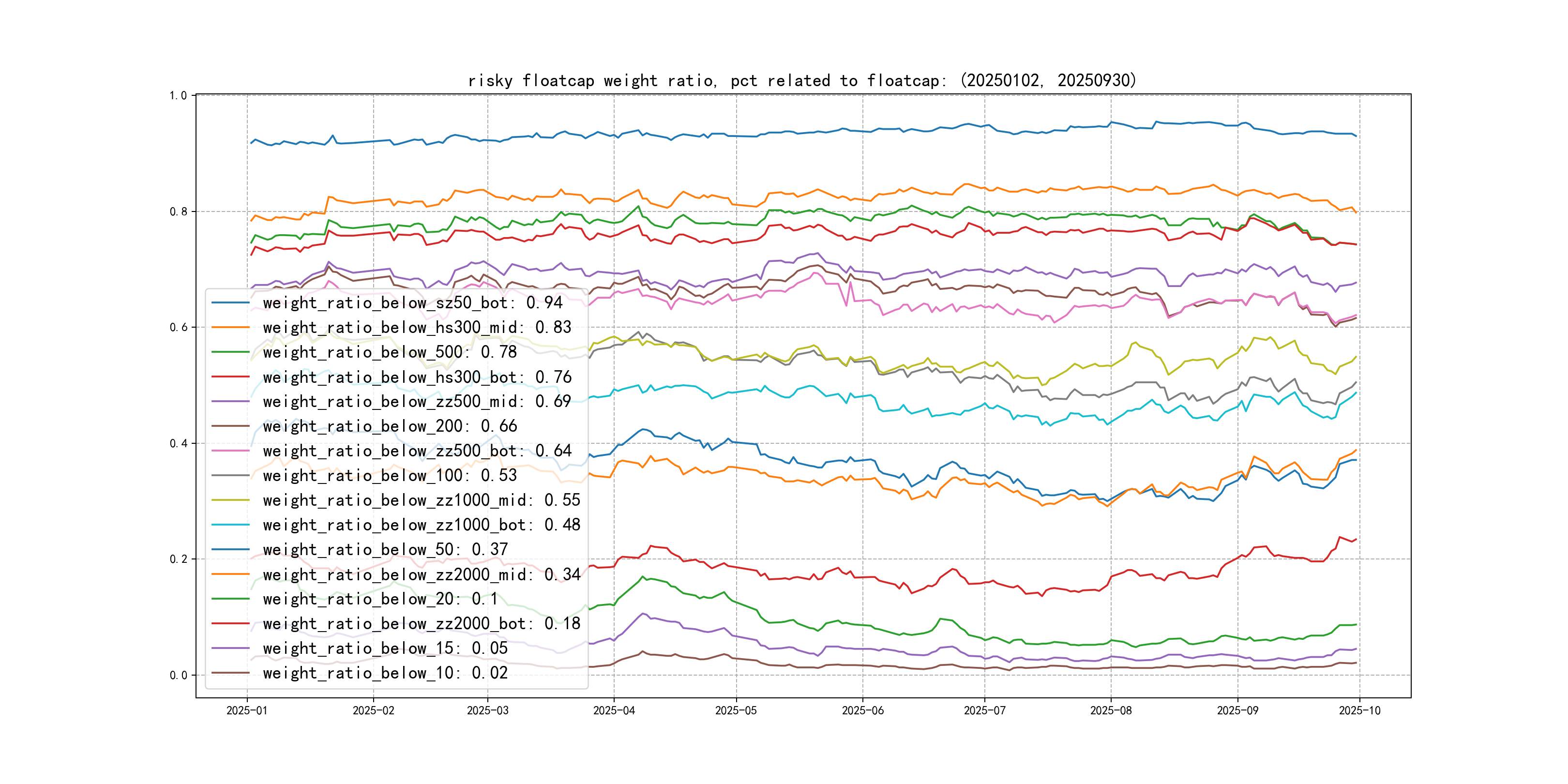Click the pink line sample for weight_ratio_below_zz500_bot

[230, 451]
